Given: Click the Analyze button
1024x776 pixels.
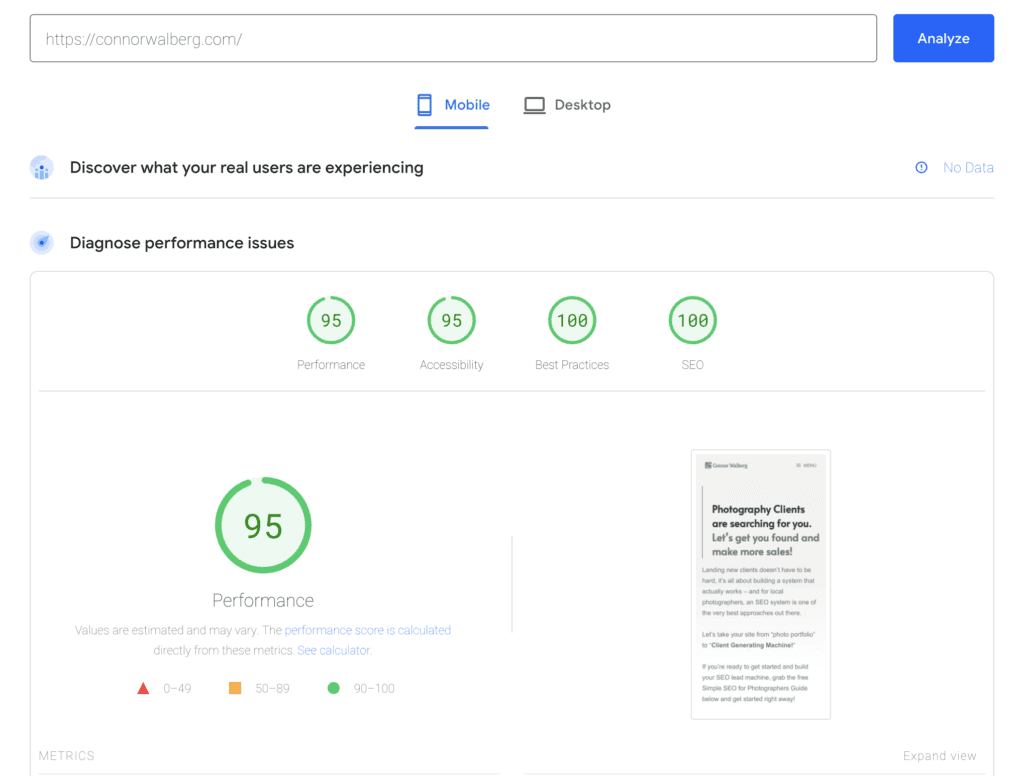Looking at the screenshot, I should coord(943,37).
